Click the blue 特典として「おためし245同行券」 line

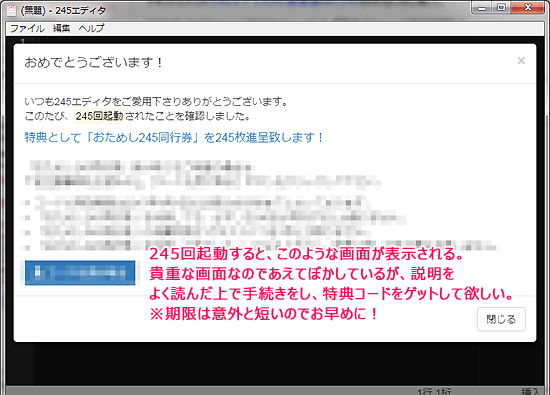[x=173, y=138]
